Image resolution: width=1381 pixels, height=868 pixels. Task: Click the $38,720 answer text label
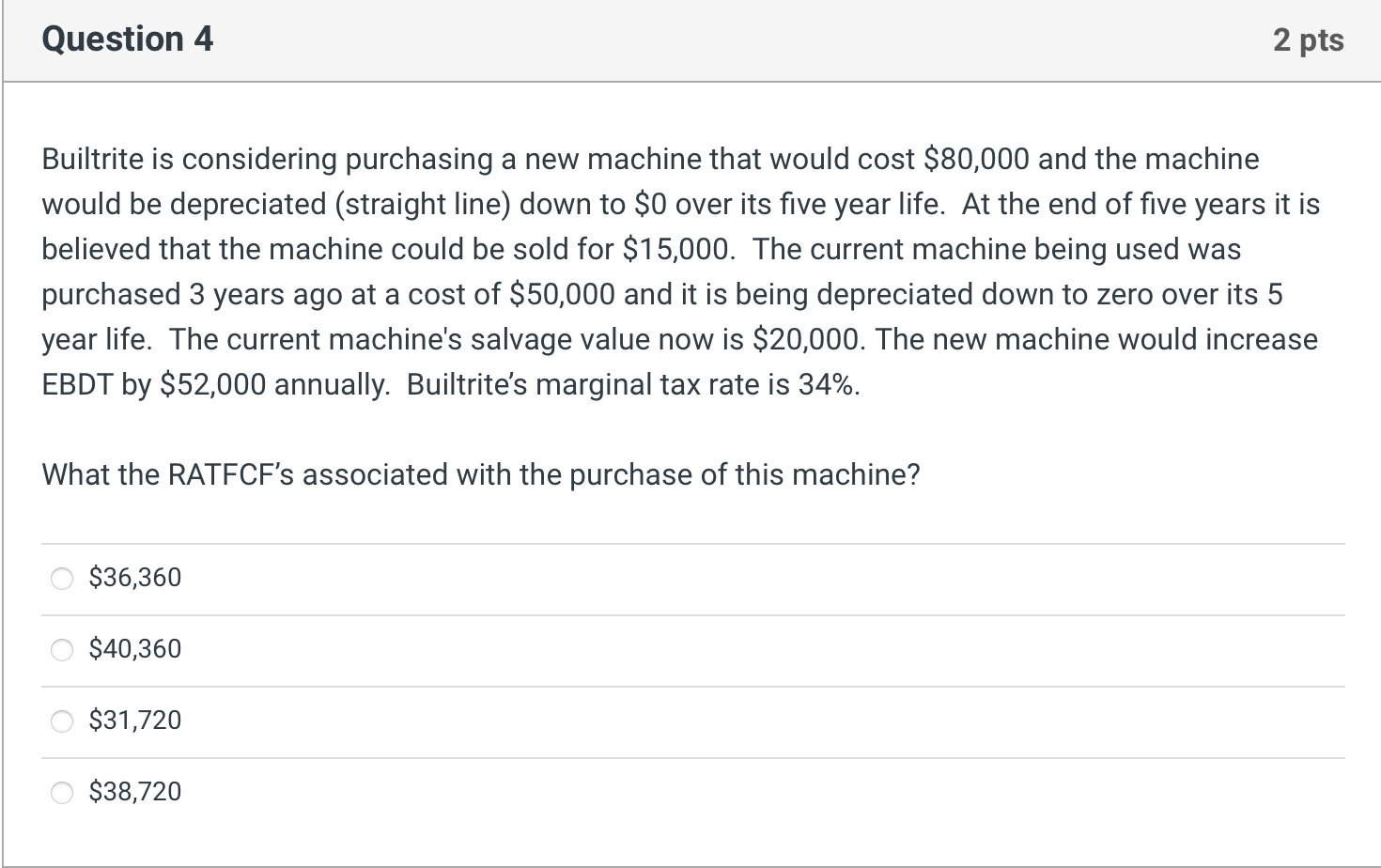tap(135, 792)
